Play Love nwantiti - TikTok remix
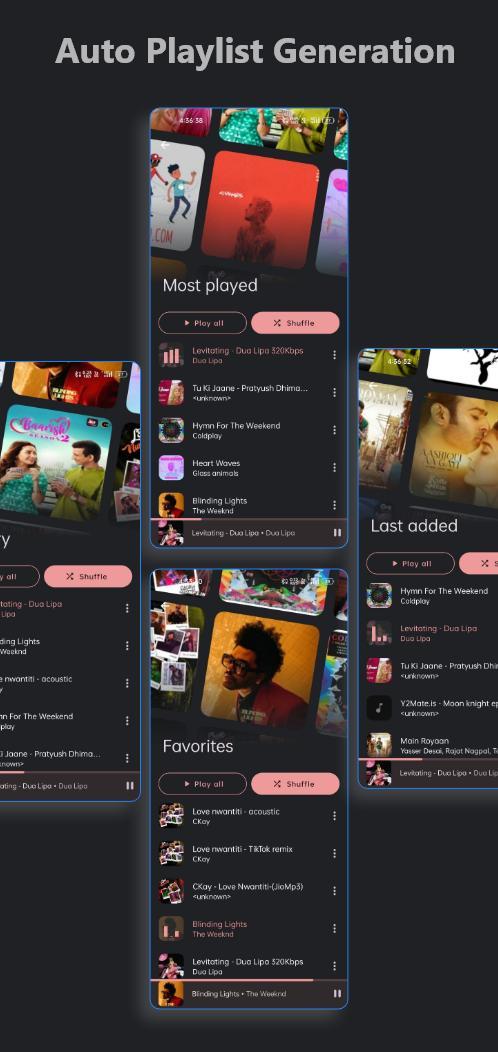The image size is (498, 1052). [249, 853]
